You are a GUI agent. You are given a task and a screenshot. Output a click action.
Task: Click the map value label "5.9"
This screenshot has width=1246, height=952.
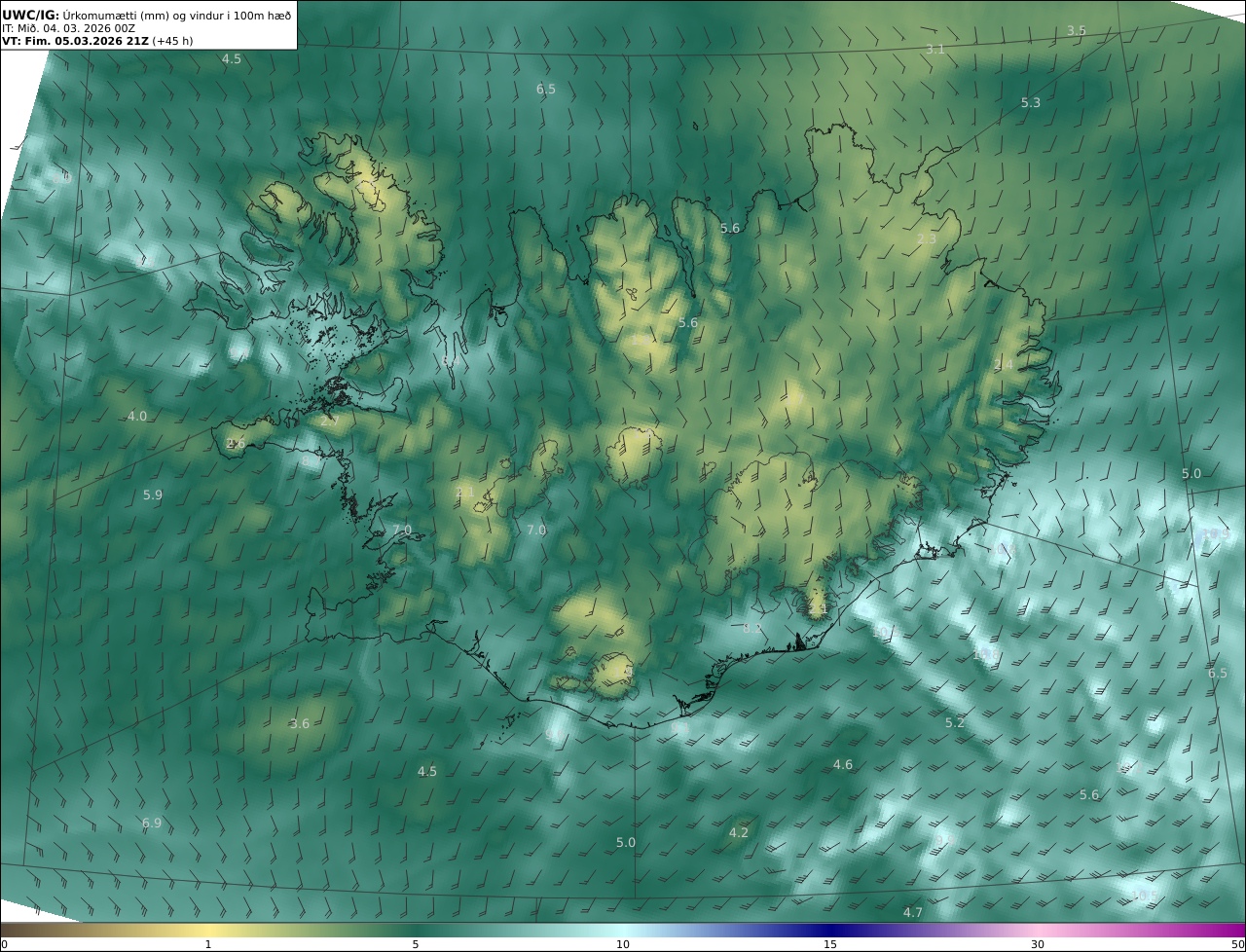point(152,495)
